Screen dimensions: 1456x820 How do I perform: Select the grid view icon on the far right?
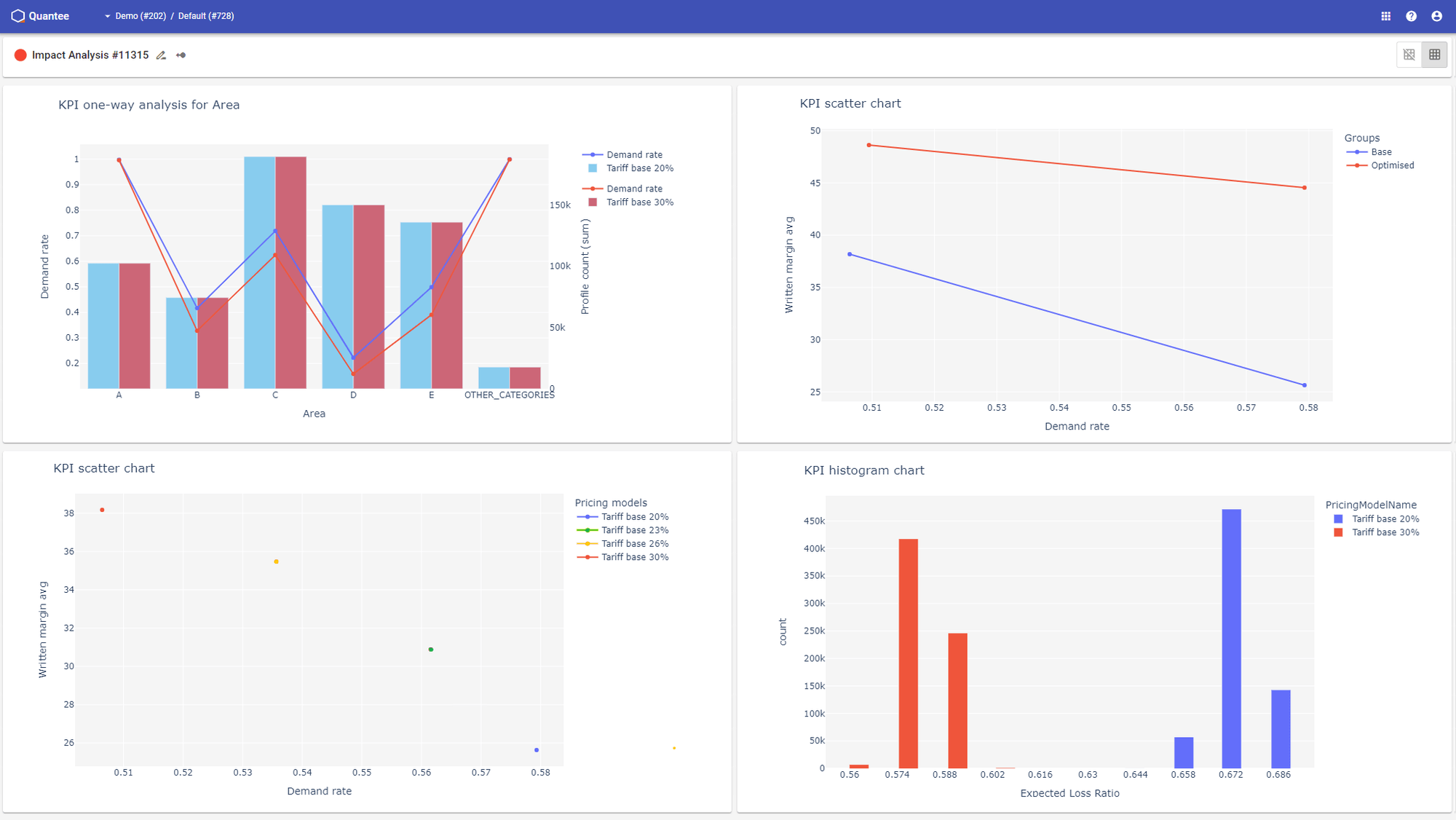click(1433, 54)
